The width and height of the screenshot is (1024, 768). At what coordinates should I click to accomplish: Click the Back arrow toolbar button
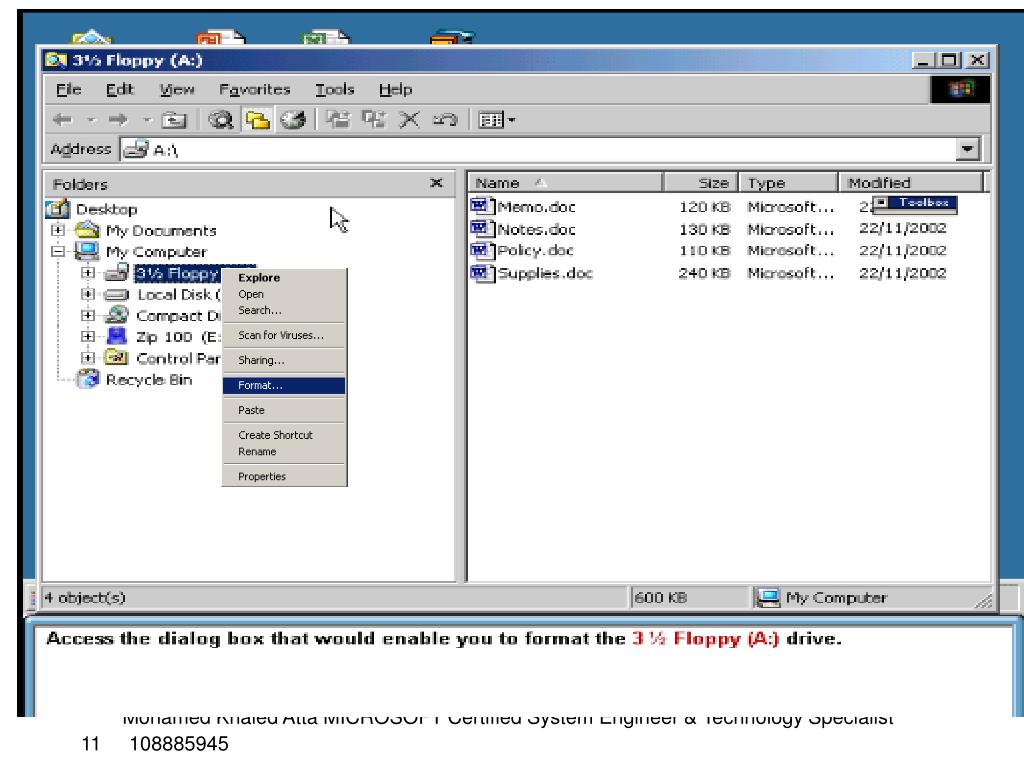(x=63, y=120)
